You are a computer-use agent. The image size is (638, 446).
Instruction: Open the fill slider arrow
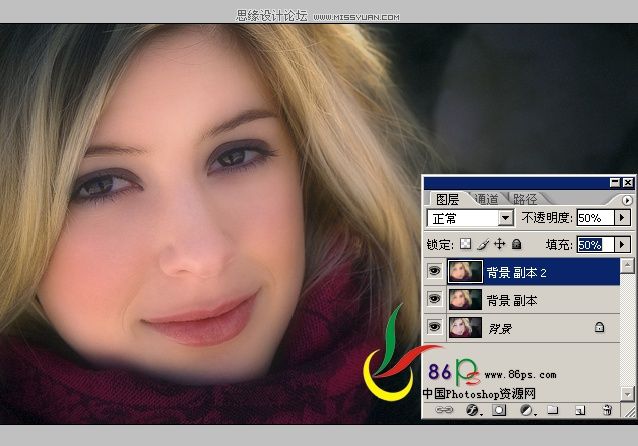[x=622, y=245]
